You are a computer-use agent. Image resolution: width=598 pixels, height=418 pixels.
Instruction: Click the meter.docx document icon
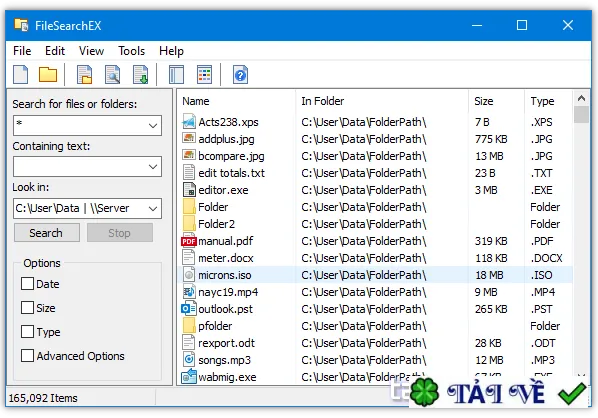(189, 257)
